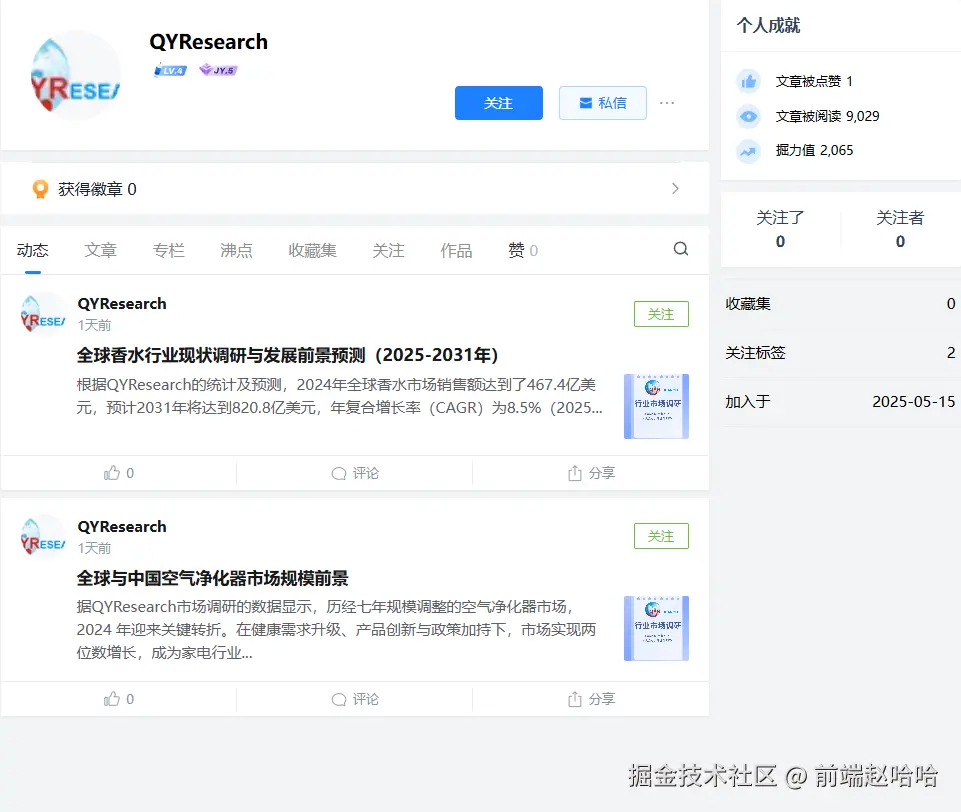Click the 文章被阅读 views icon

pos(750,116)
